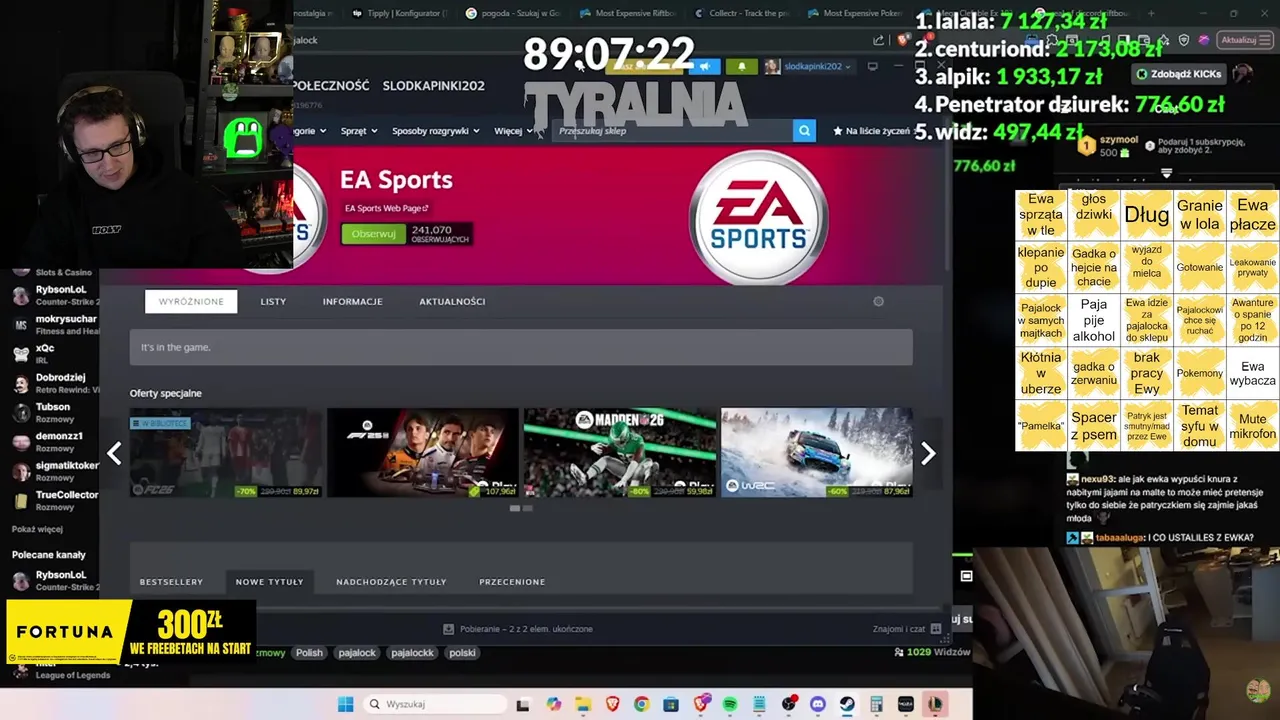This screenshot has height=720, width=1280.
Task: Expand the Sprzęt store menu
Action: point(359,131)
